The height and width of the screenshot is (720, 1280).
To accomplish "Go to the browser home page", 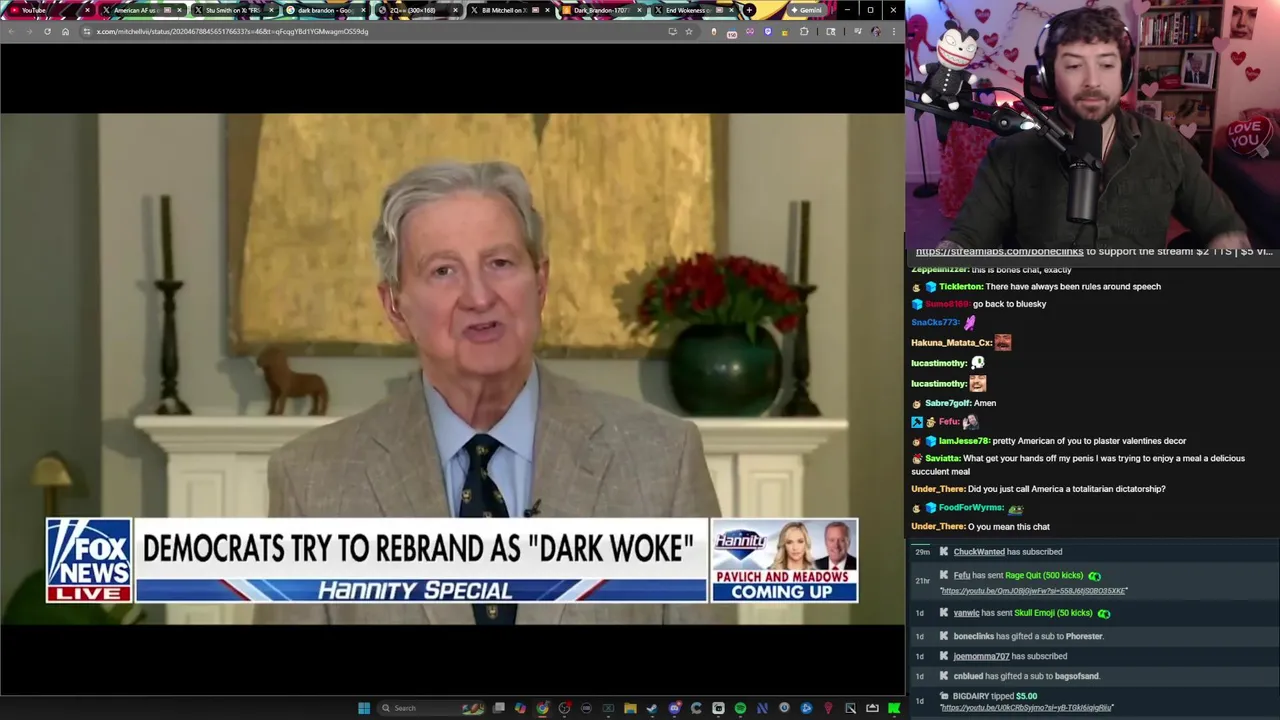I will coord(65,31).
